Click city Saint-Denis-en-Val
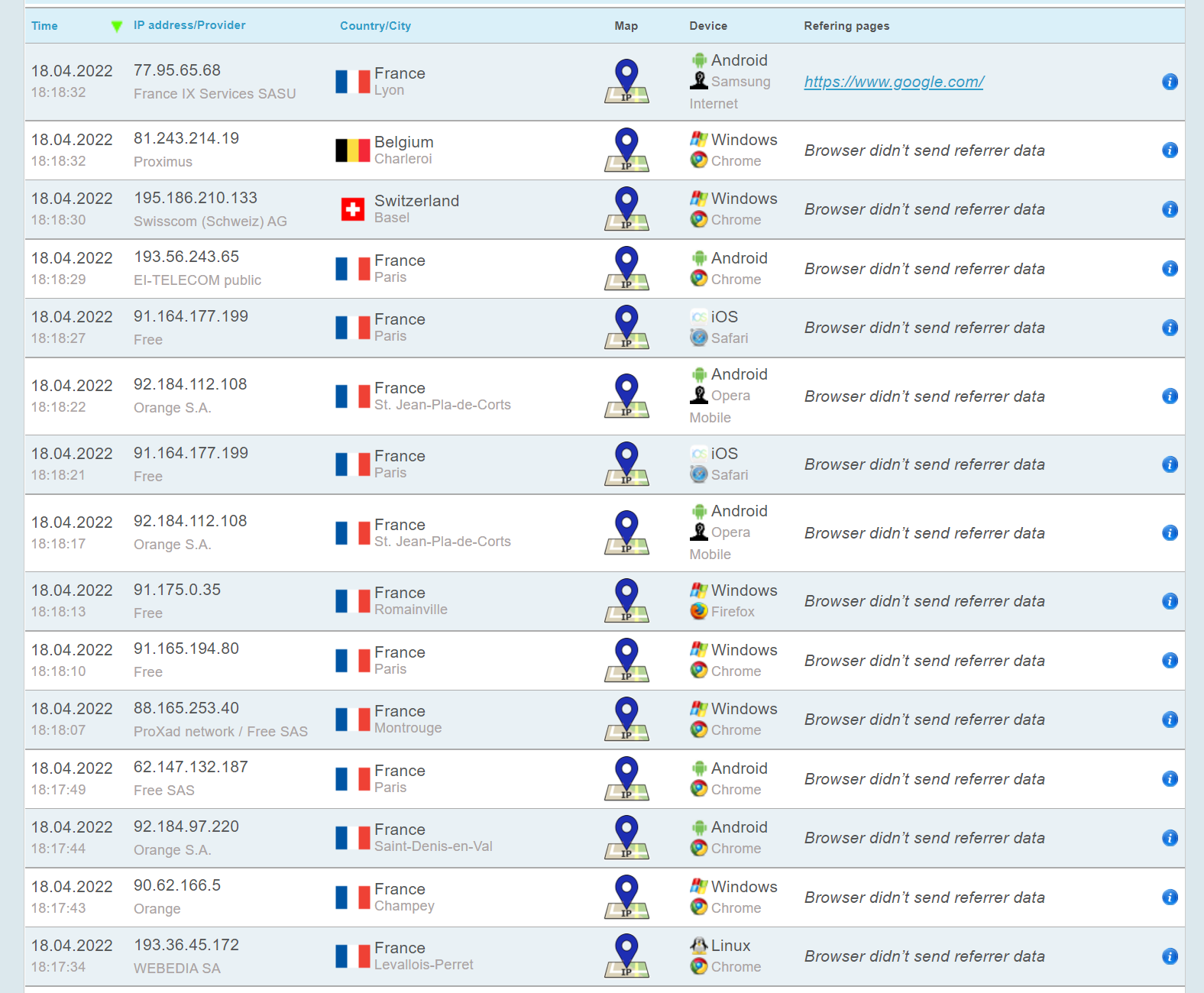The height and width of the screenshot is (993, 1204). pyautogui.click(x=433, y=846)
